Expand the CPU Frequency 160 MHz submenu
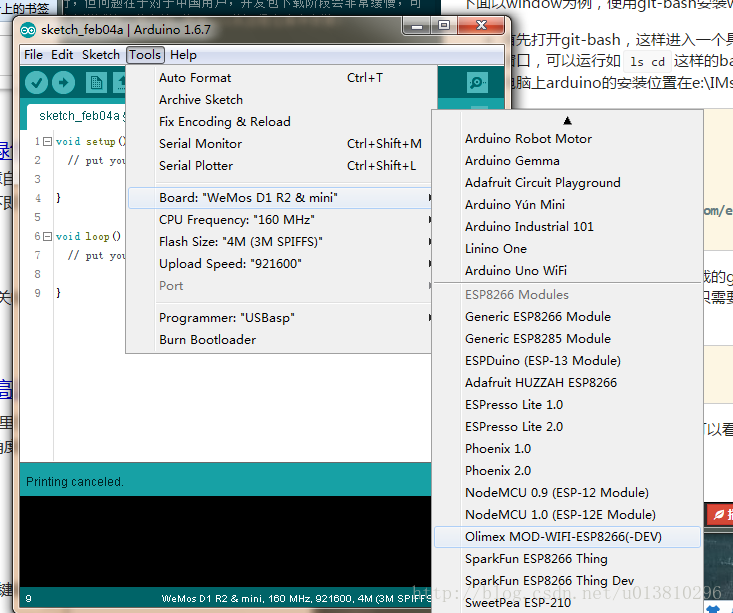The image size is (733, 613). click(x=280, y=220)
